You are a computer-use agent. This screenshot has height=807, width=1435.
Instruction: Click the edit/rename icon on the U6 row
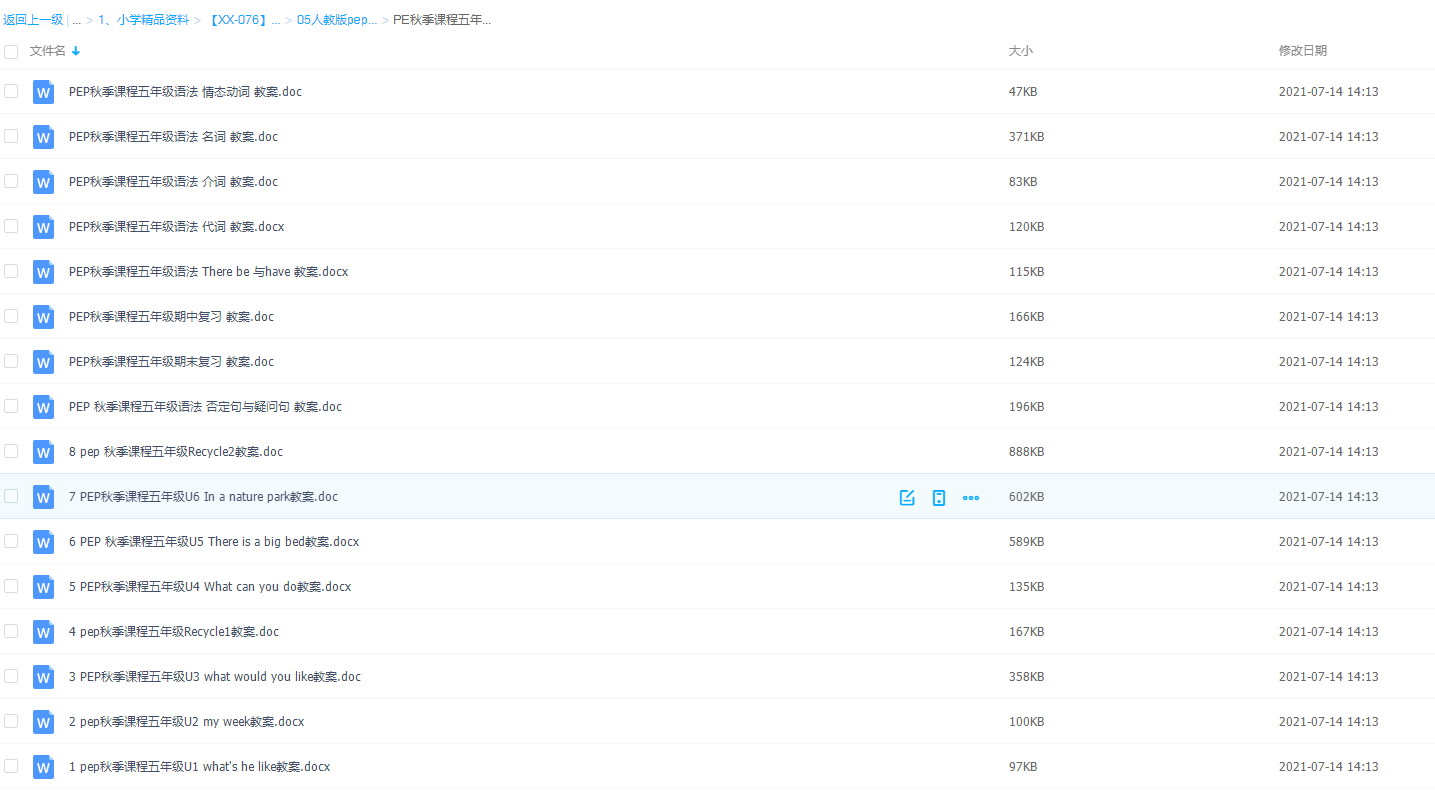point(907,497)
